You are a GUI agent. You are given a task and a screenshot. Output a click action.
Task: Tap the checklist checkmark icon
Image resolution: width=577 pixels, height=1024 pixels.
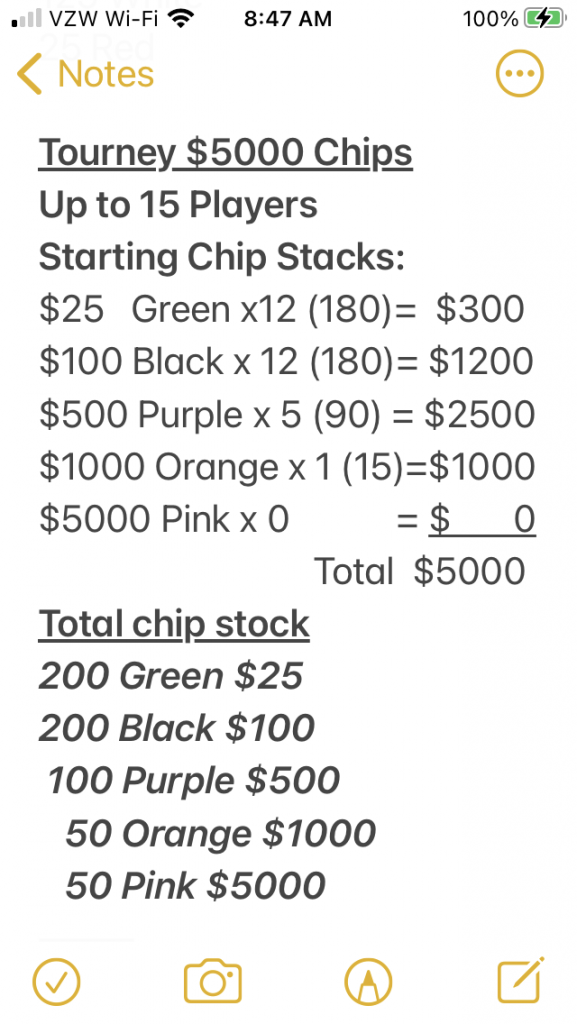(x=57, y=982)
